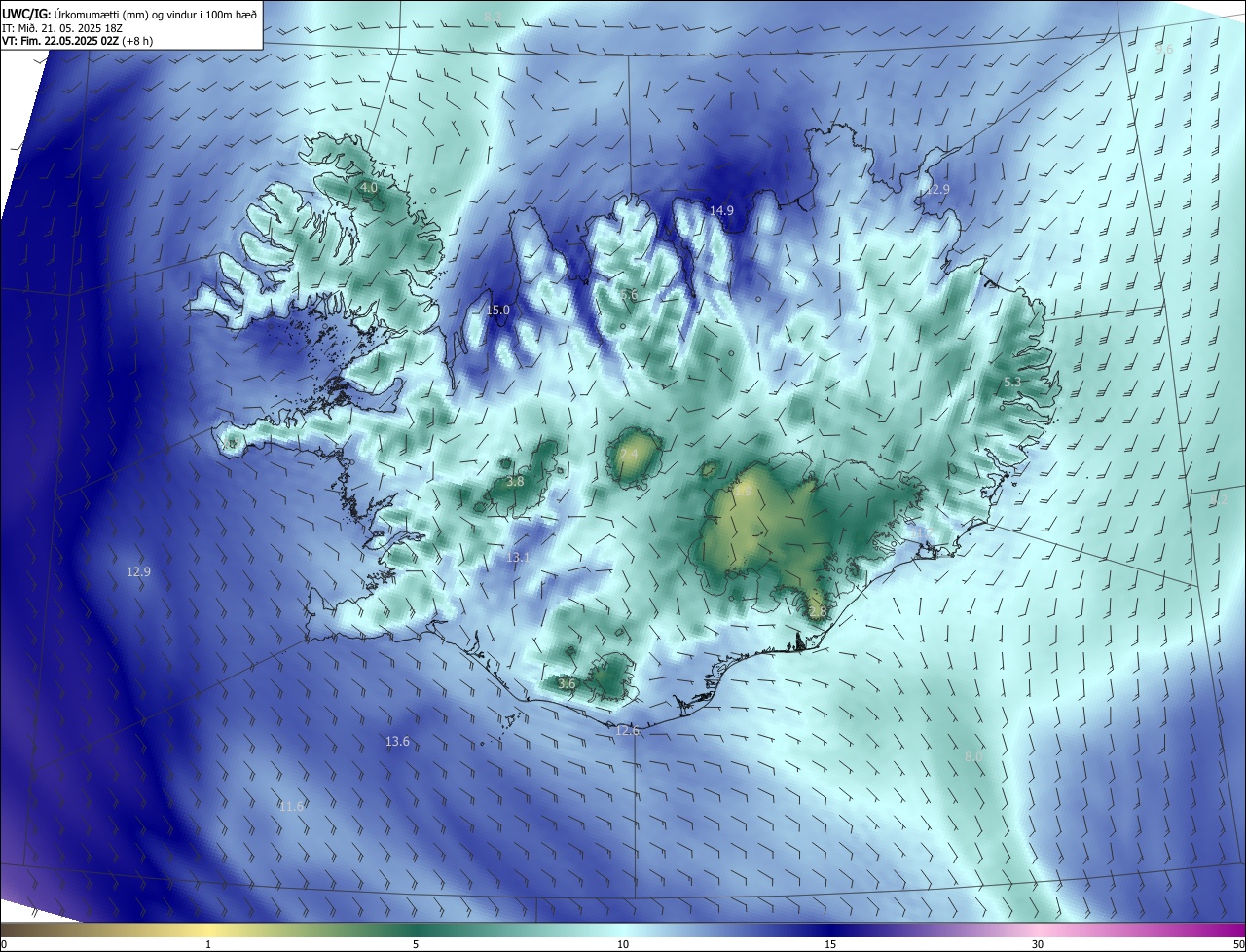Click the 2.8 value near the southeast coast
This screenshot has width=1246, height=952.
click(817, 611)
